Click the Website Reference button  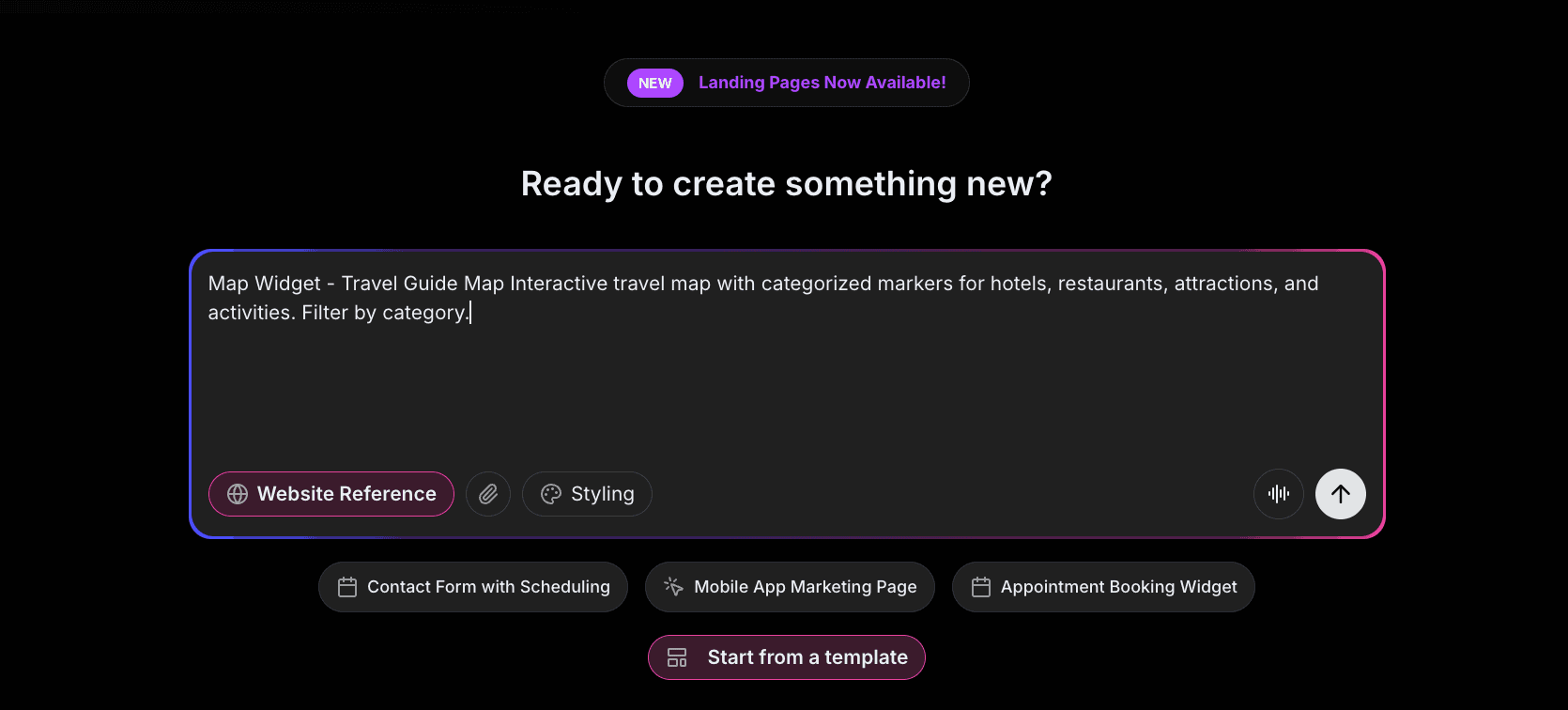[x=331, y=493]
